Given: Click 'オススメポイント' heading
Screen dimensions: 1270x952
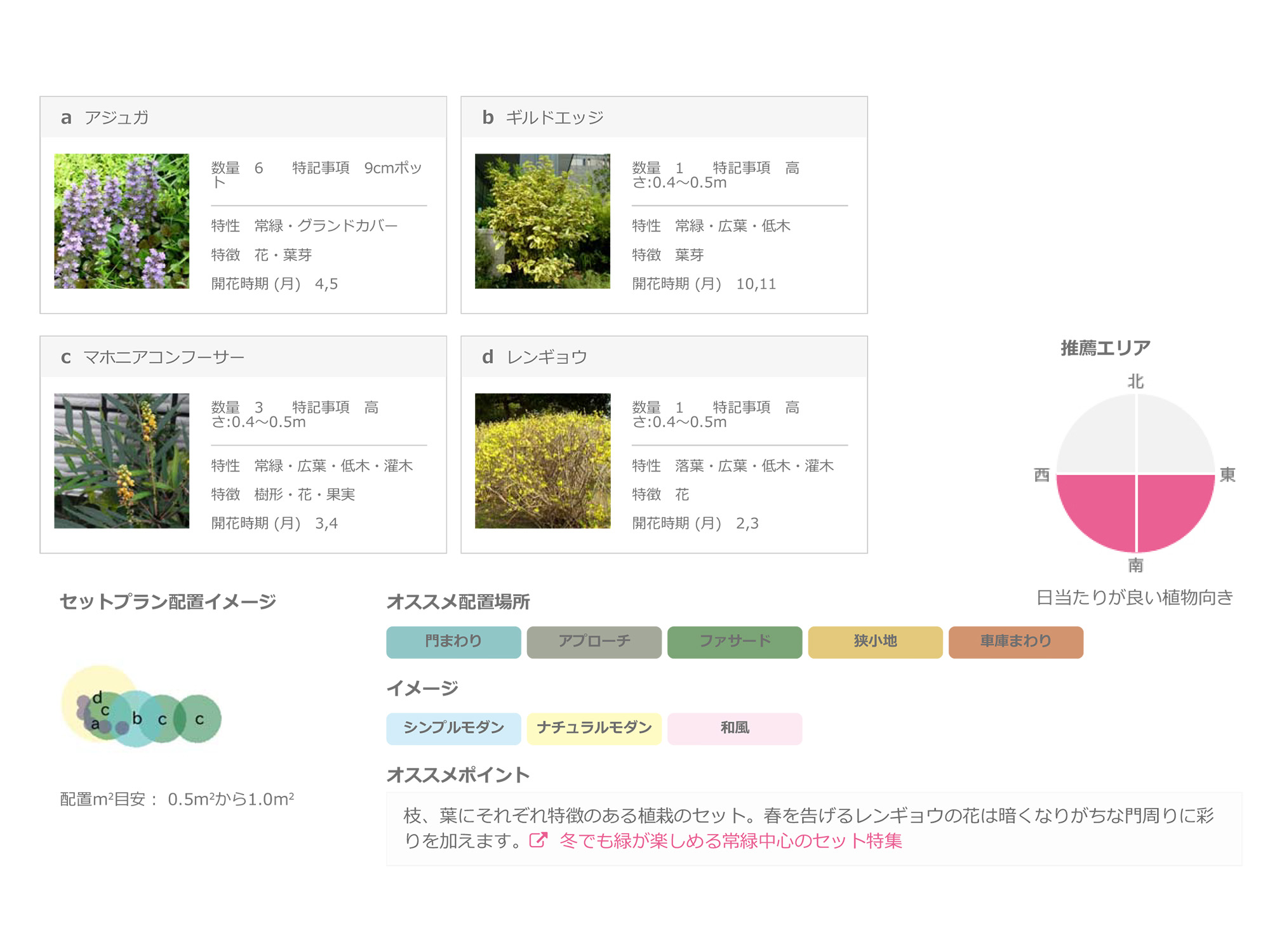Looking at the screenshot, I should tap(458, 775).
